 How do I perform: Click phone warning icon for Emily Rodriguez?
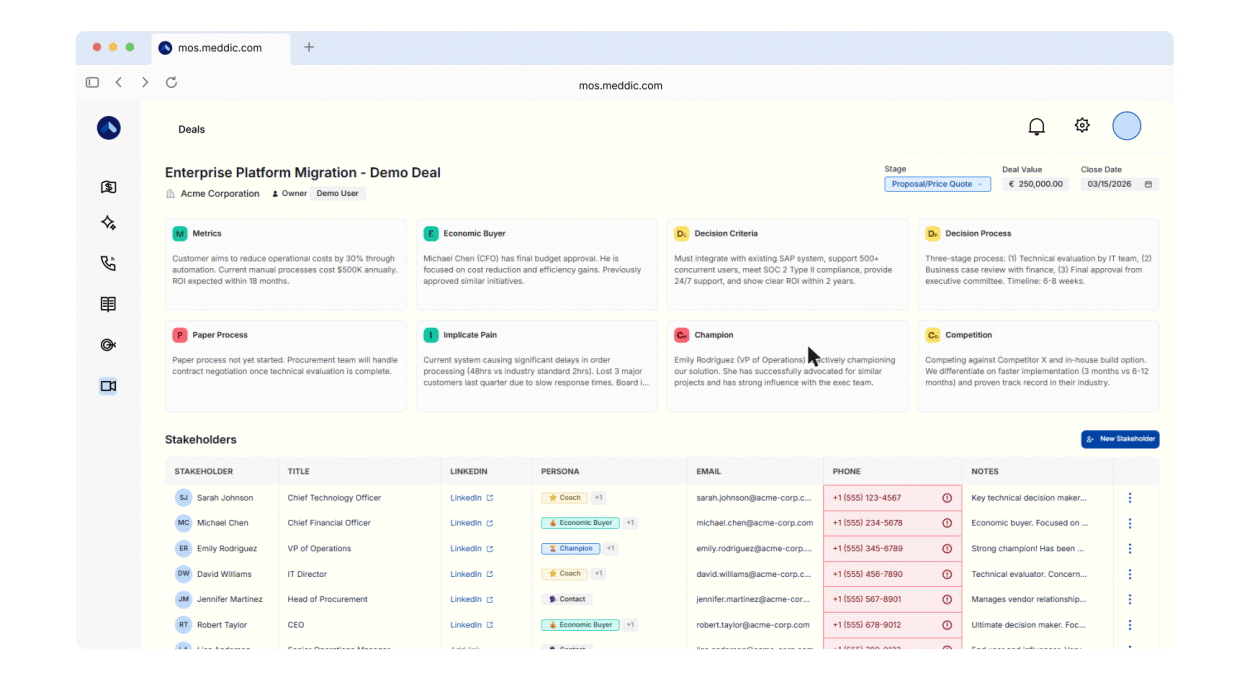coord(947,548)
